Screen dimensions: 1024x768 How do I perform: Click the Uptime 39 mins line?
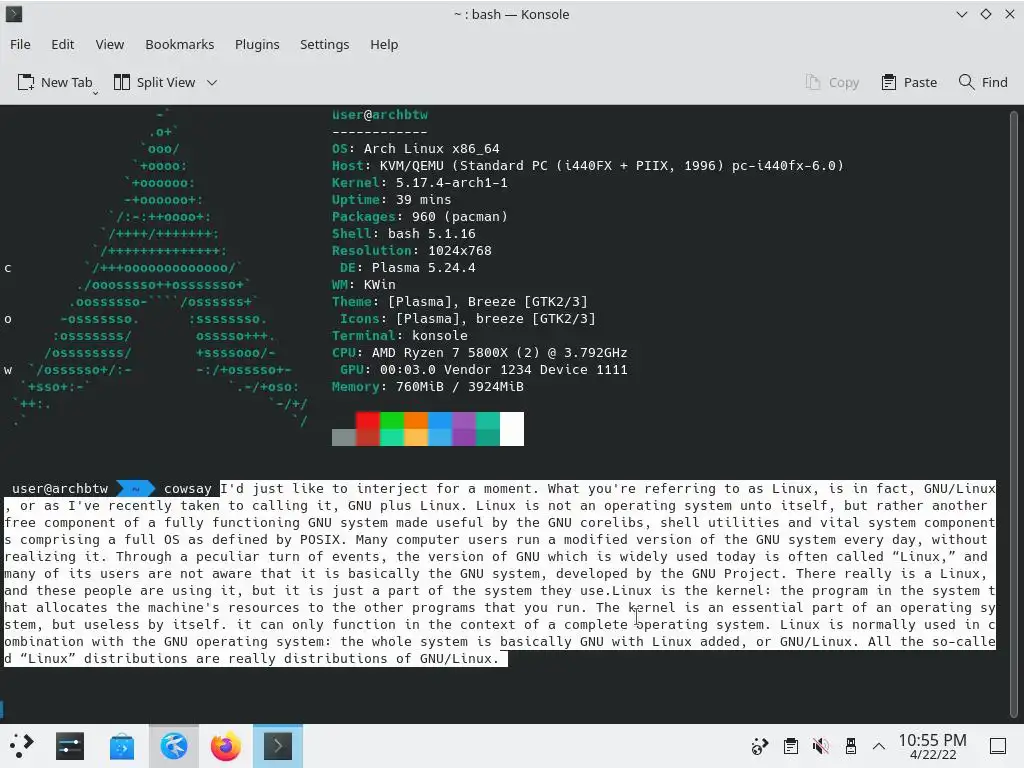pyautogui.click(x=392, y=200)
